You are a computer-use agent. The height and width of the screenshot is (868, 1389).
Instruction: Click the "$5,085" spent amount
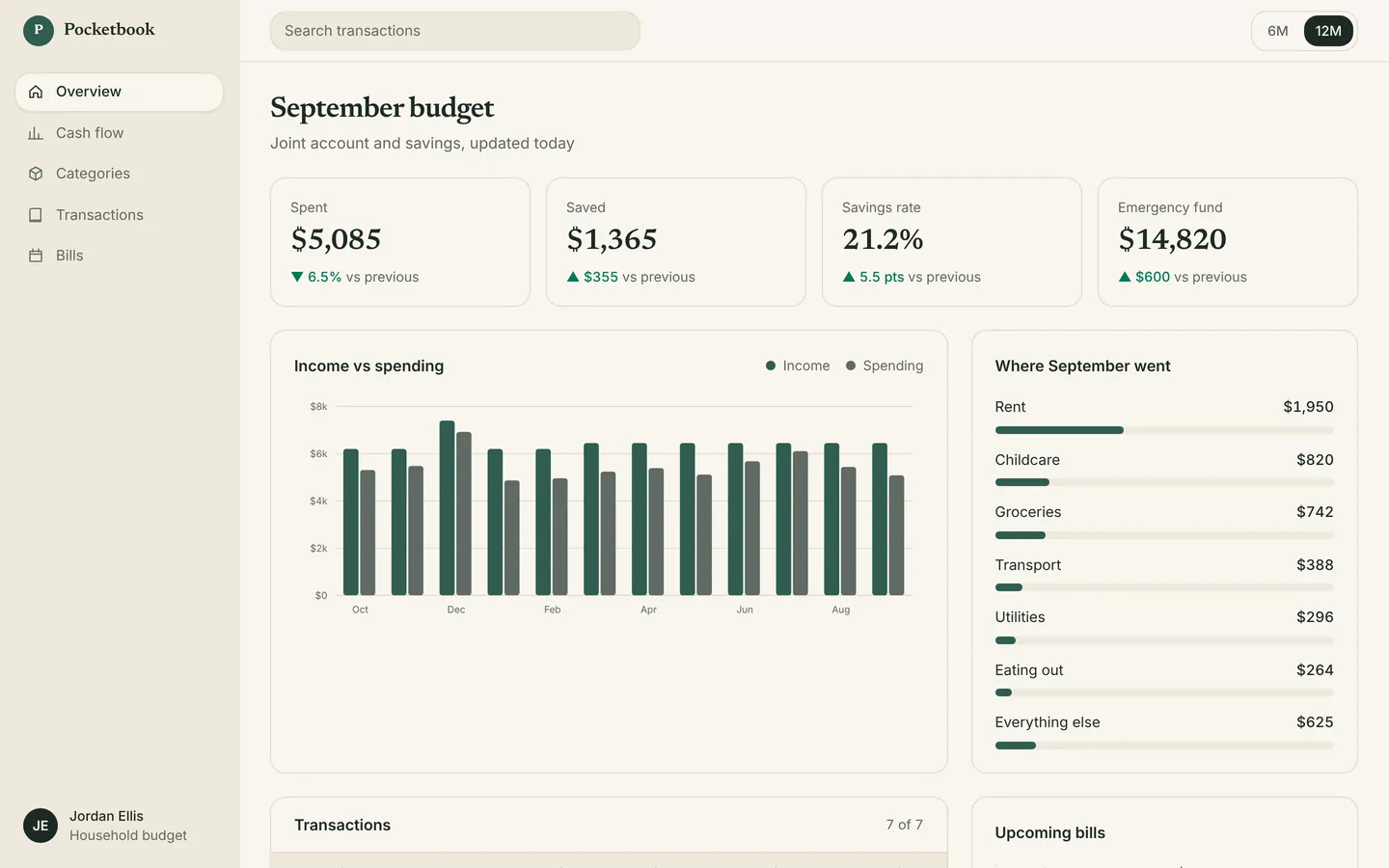337,239
